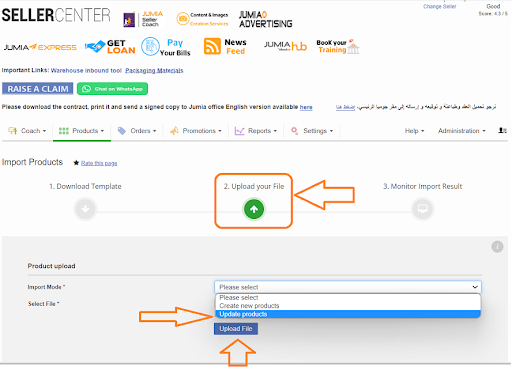Open the Products menu
Image resolution: width=512 pixels, height=370 pixels.
pyautogui.click(x=82, y=131)
